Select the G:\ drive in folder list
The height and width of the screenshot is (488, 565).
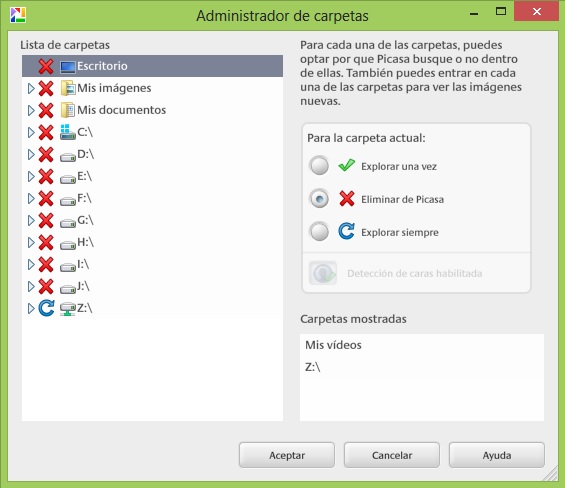tap(152, 220)
